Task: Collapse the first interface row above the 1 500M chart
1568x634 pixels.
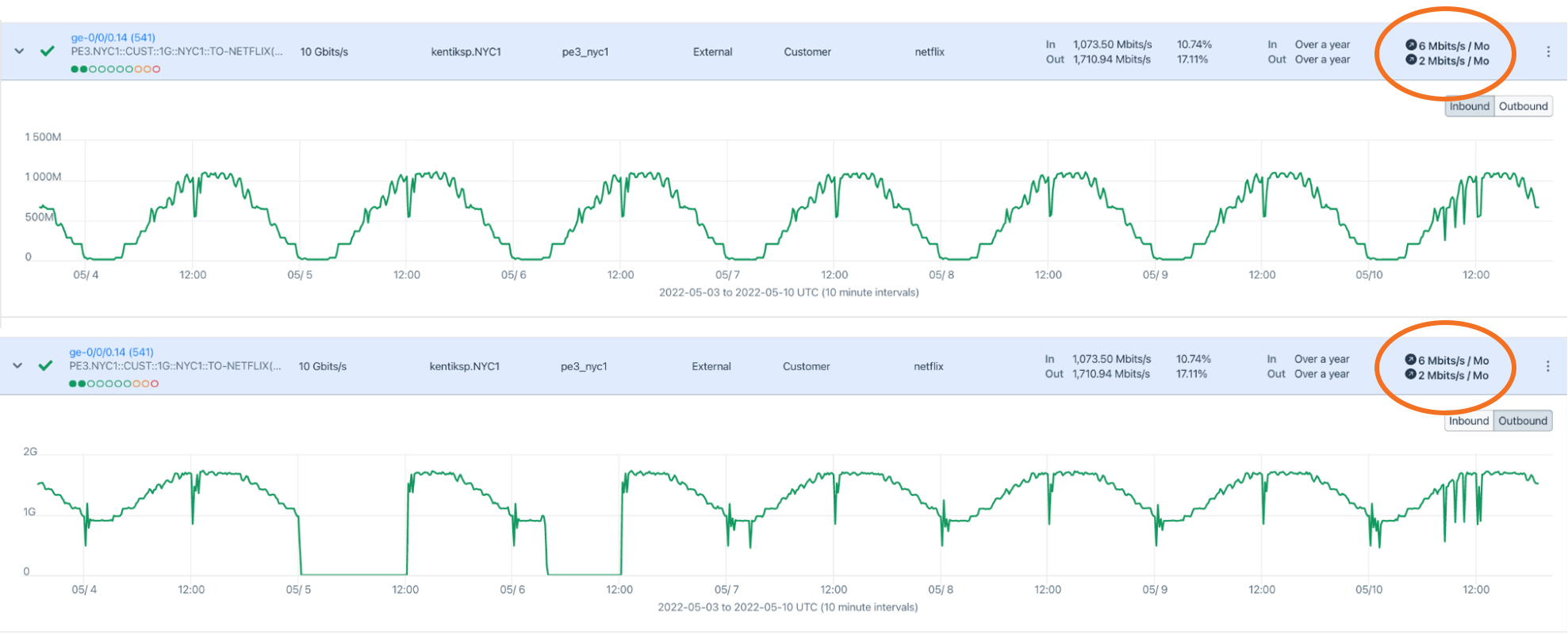Action: (20, 52)
